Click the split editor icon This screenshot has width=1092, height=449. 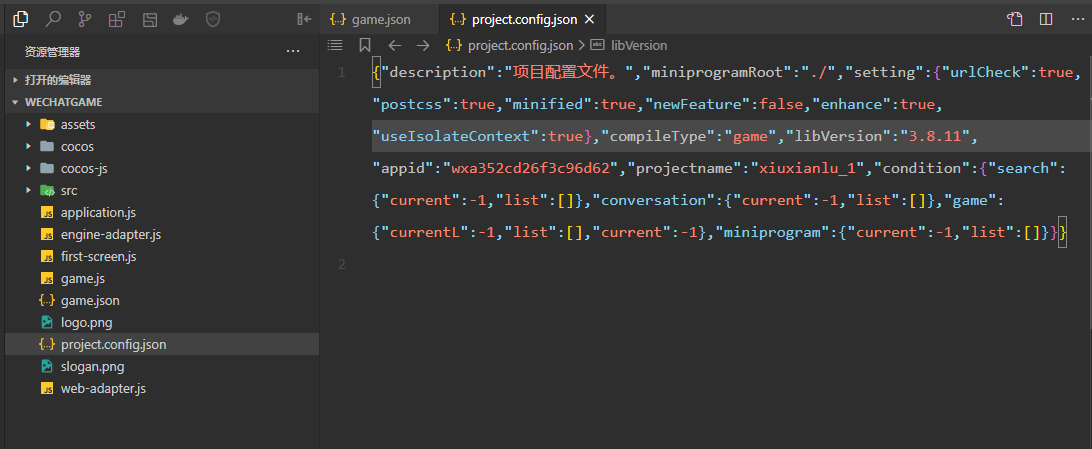[1046, 19]
